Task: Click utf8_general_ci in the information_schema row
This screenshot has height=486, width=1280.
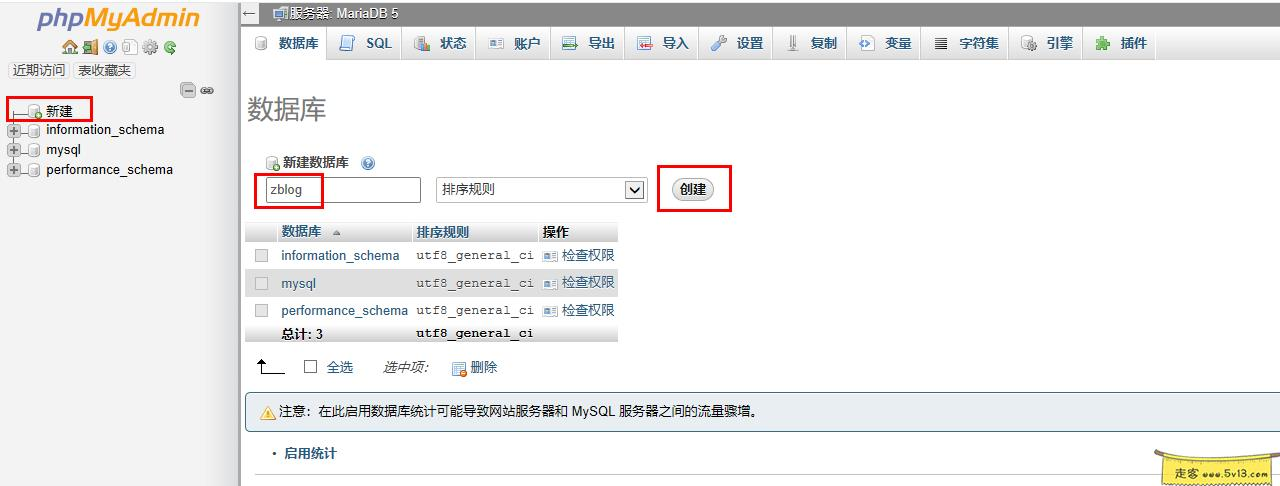Action: [475, 256]
